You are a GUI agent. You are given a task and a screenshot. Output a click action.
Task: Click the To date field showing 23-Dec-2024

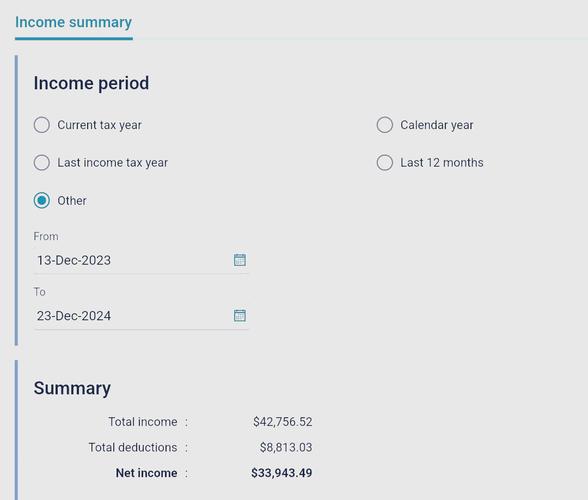pyautogui.click(x=141, y=316)
